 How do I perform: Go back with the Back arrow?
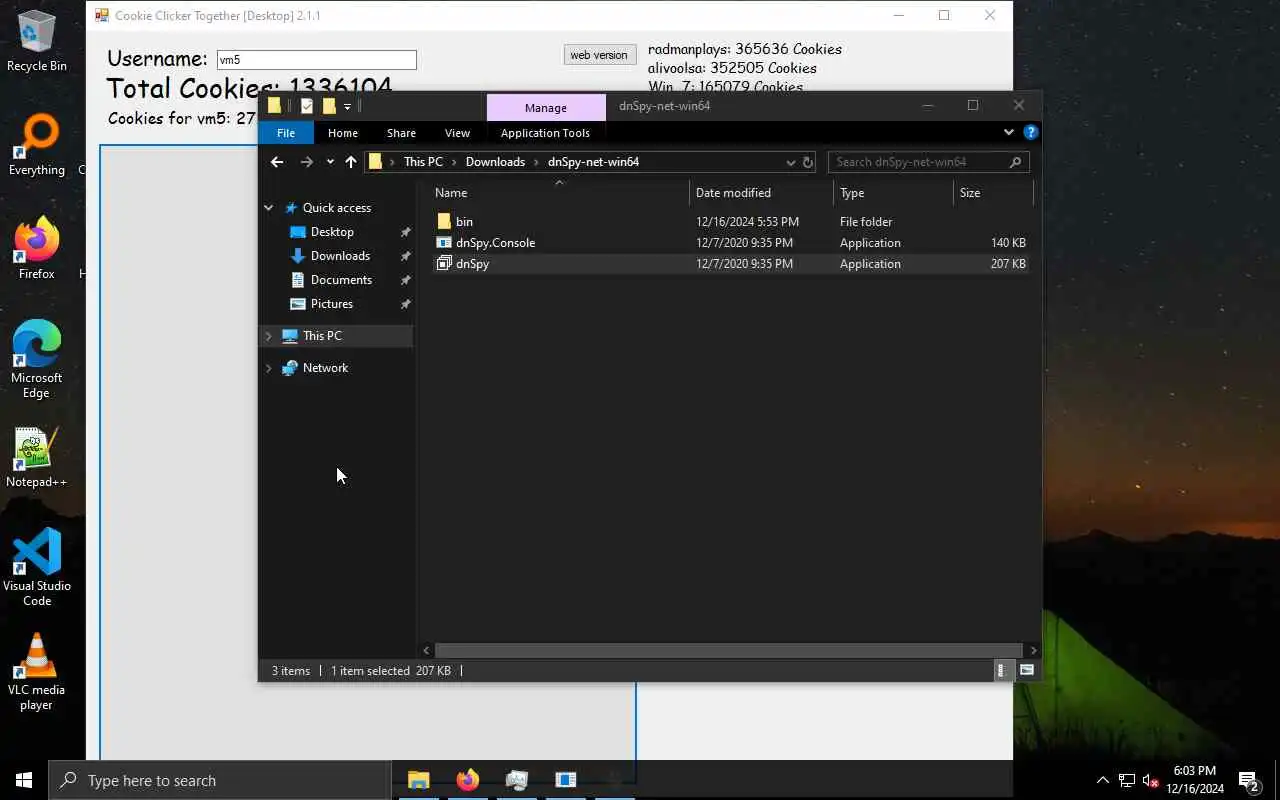(x=277, y=162)
